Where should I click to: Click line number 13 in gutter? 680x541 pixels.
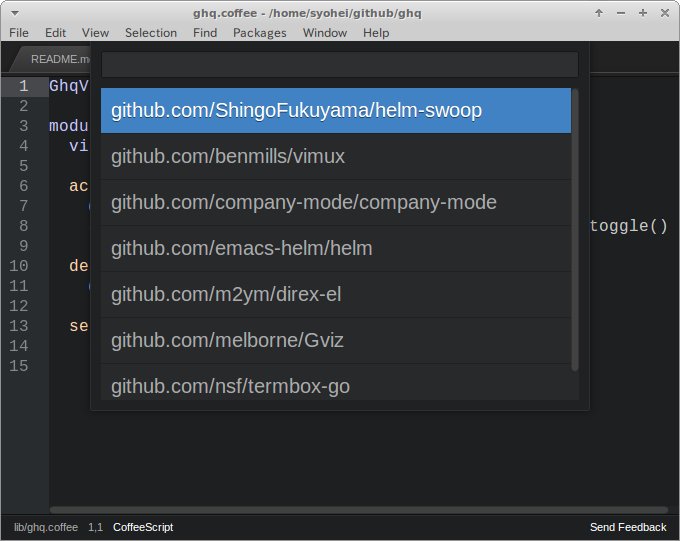[x=19, y=326]
